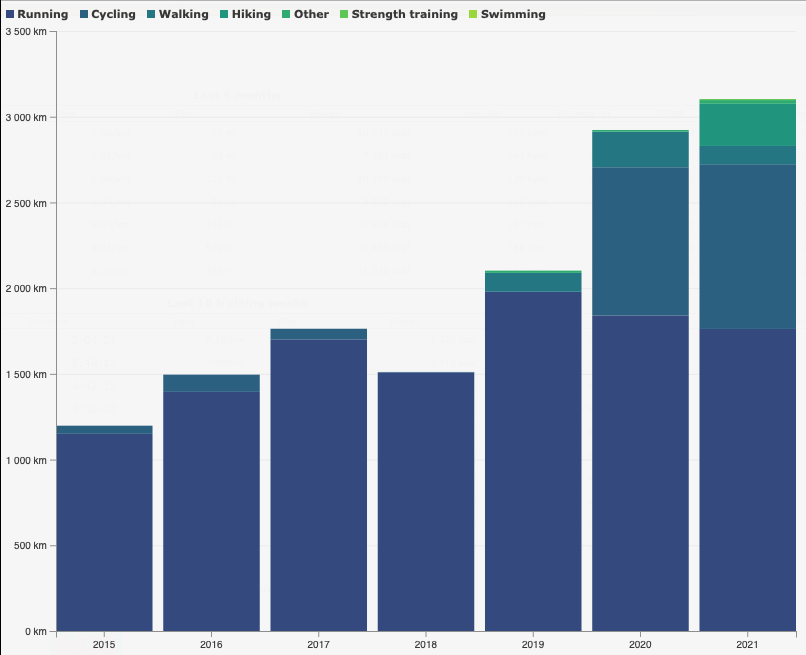806x655 pixels.
Task: Click the 2019 Walking bar segment
Action: coord(533,282)
